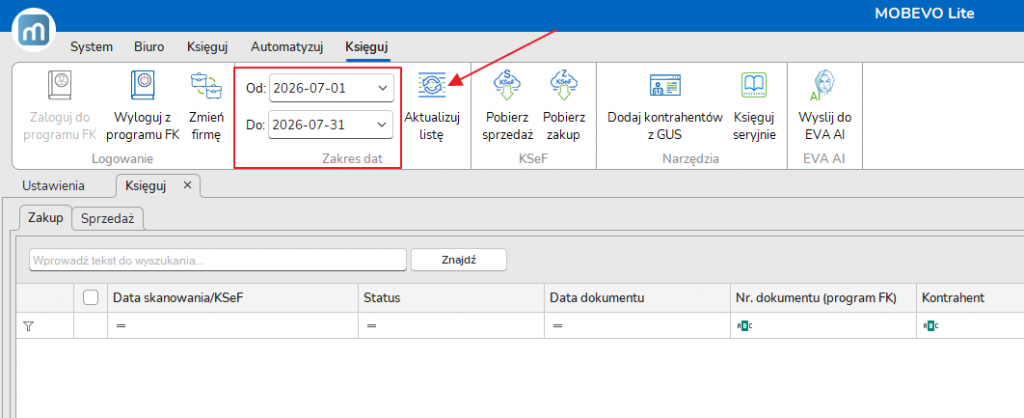Refresh with Aktualizuj listę icon
This screenshot has width=1024, height=418.
coord(432,86)
